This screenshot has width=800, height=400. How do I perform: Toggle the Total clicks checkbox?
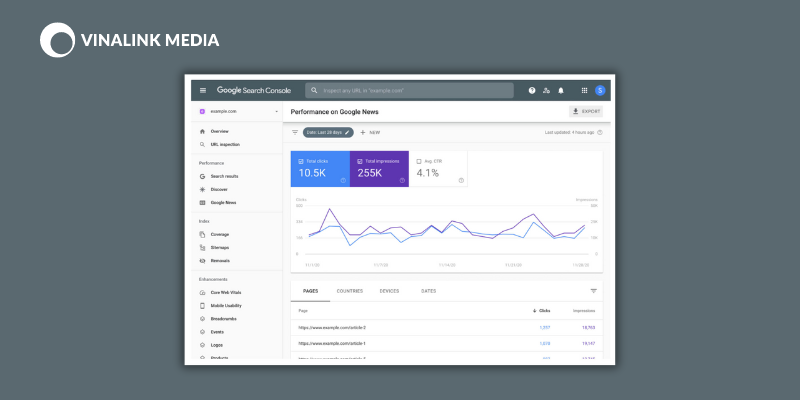click(x=301, y=161)
